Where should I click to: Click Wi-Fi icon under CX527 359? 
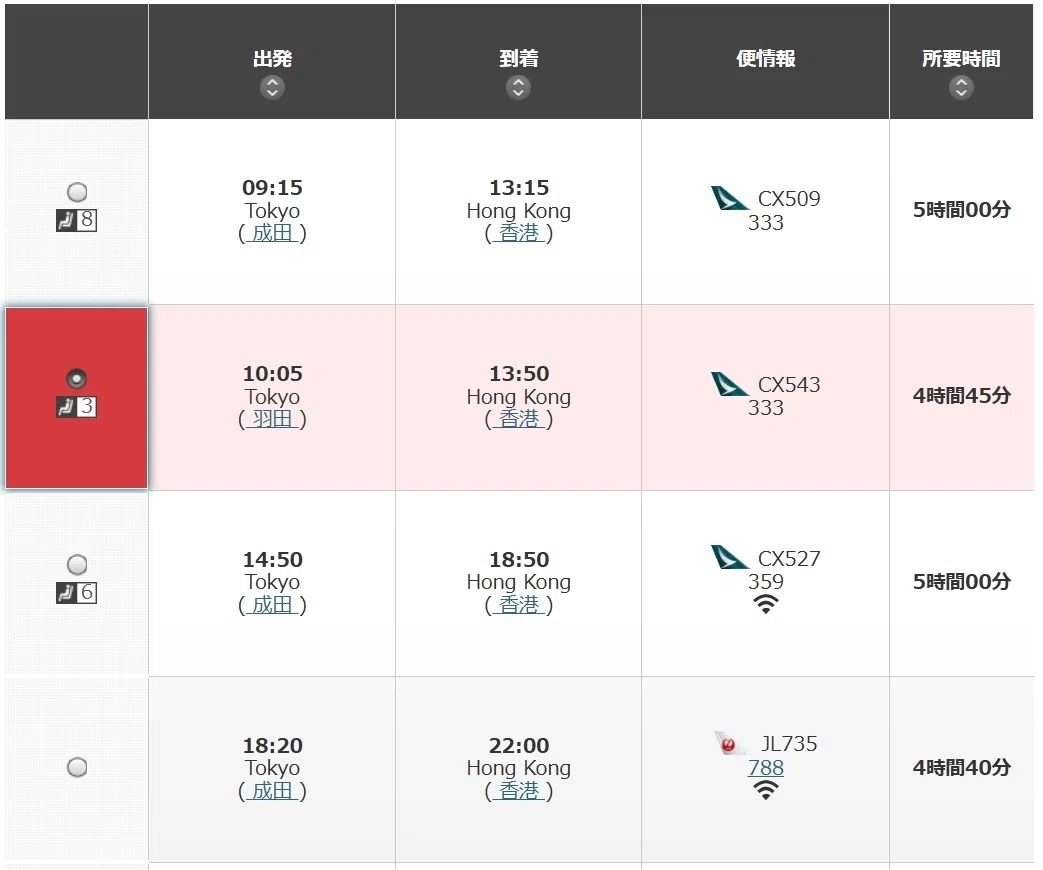click(766, 604)
